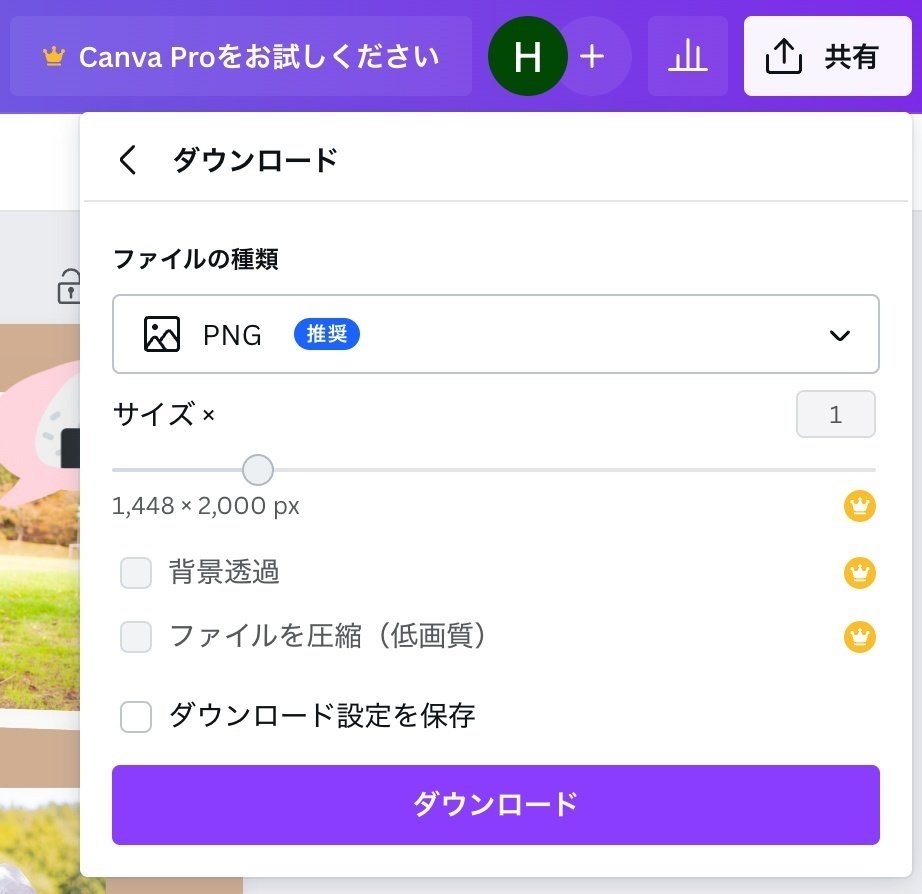Click the size slider handle
922x894 pixels.
258,469
